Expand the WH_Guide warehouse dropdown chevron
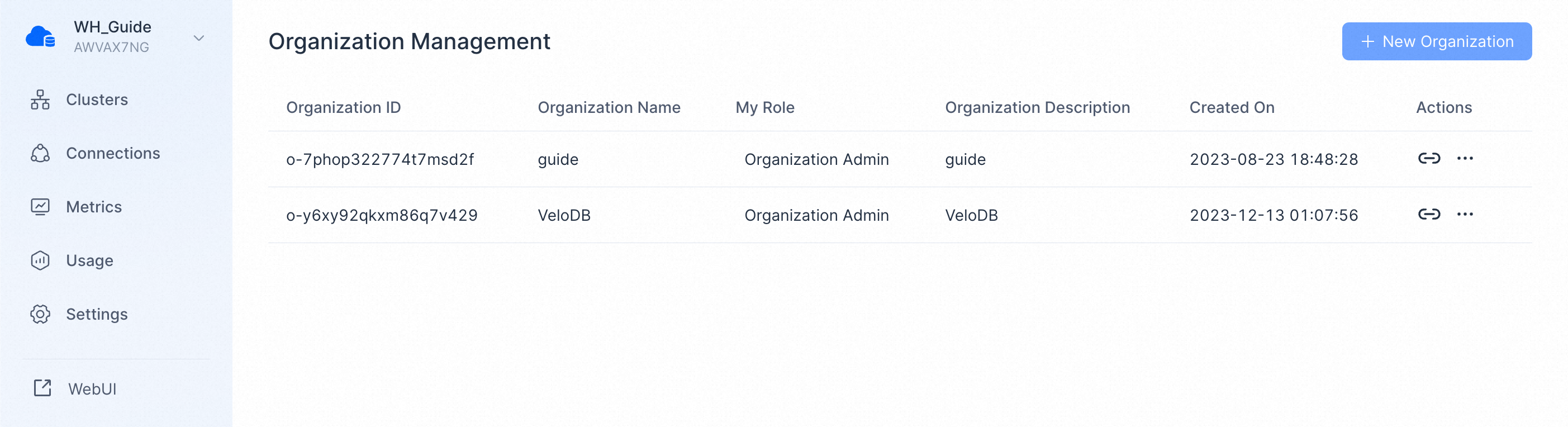This screenshot has height=427, width=1568. (198, 39)
